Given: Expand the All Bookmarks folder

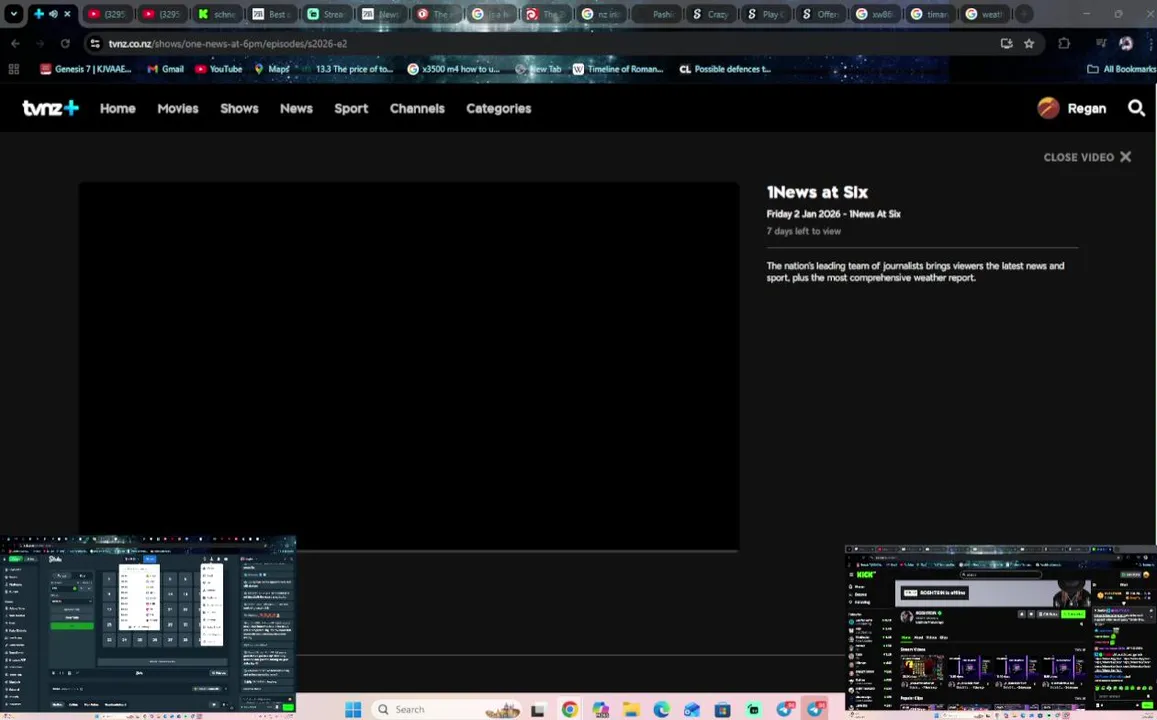Looking at the screenshot, I should click(x=1121, y=69).
